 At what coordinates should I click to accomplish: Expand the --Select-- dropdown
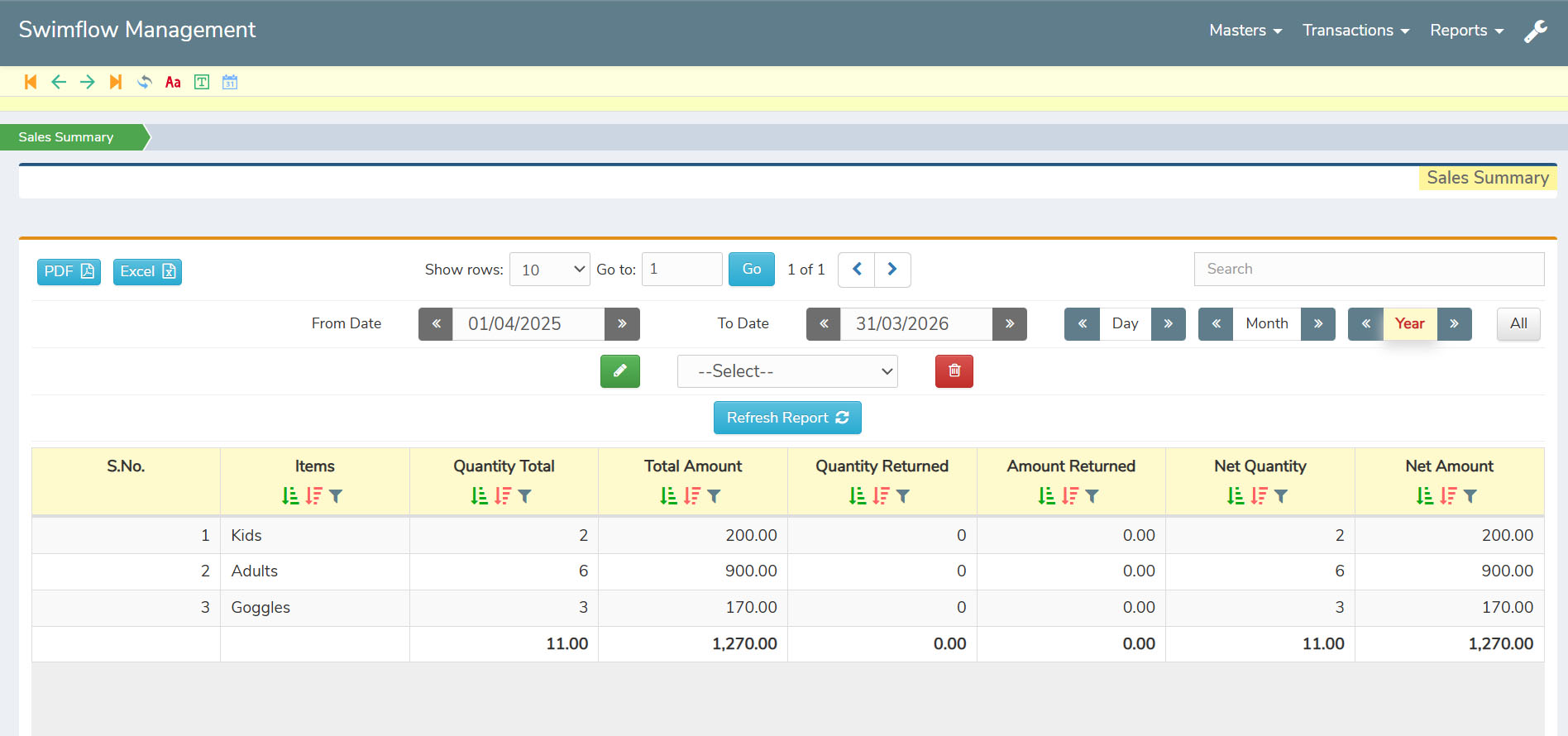pos(786,371)
